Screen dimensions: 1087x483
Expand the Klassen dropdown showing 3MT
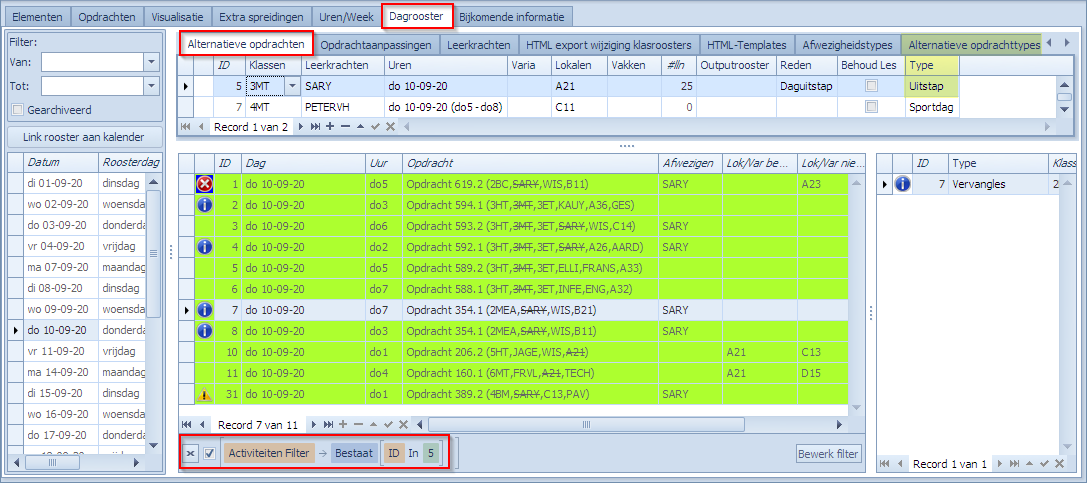(x=292, y=87)
